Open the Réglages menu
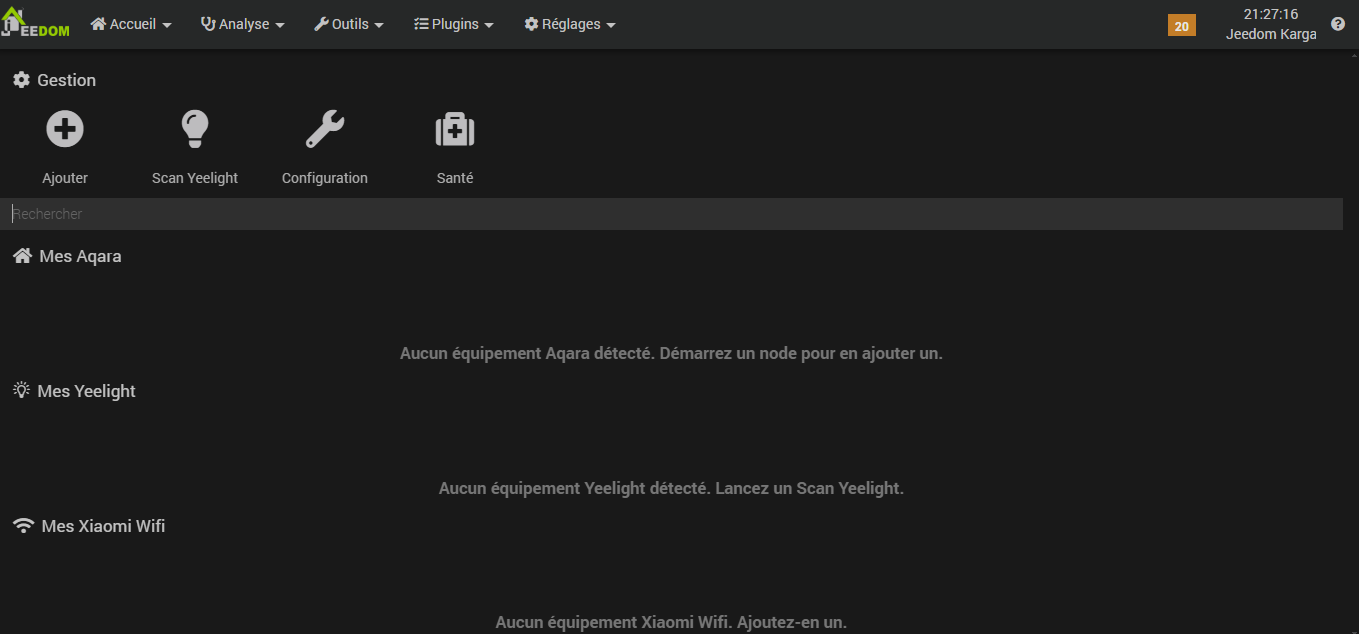 click(x=570, y=24)
